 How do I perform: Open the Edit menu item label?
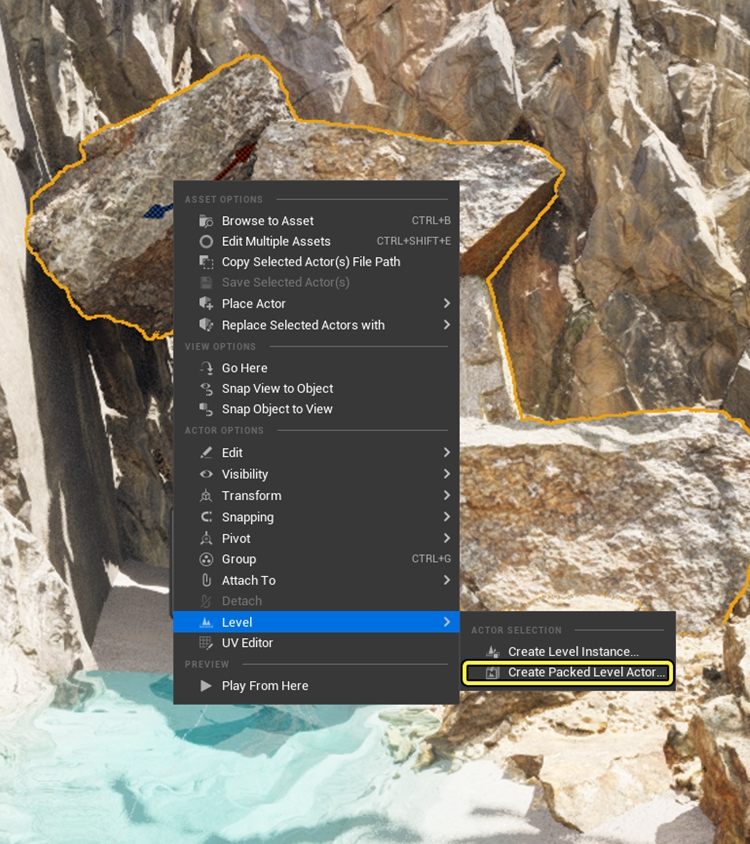(x=232, y=453)
